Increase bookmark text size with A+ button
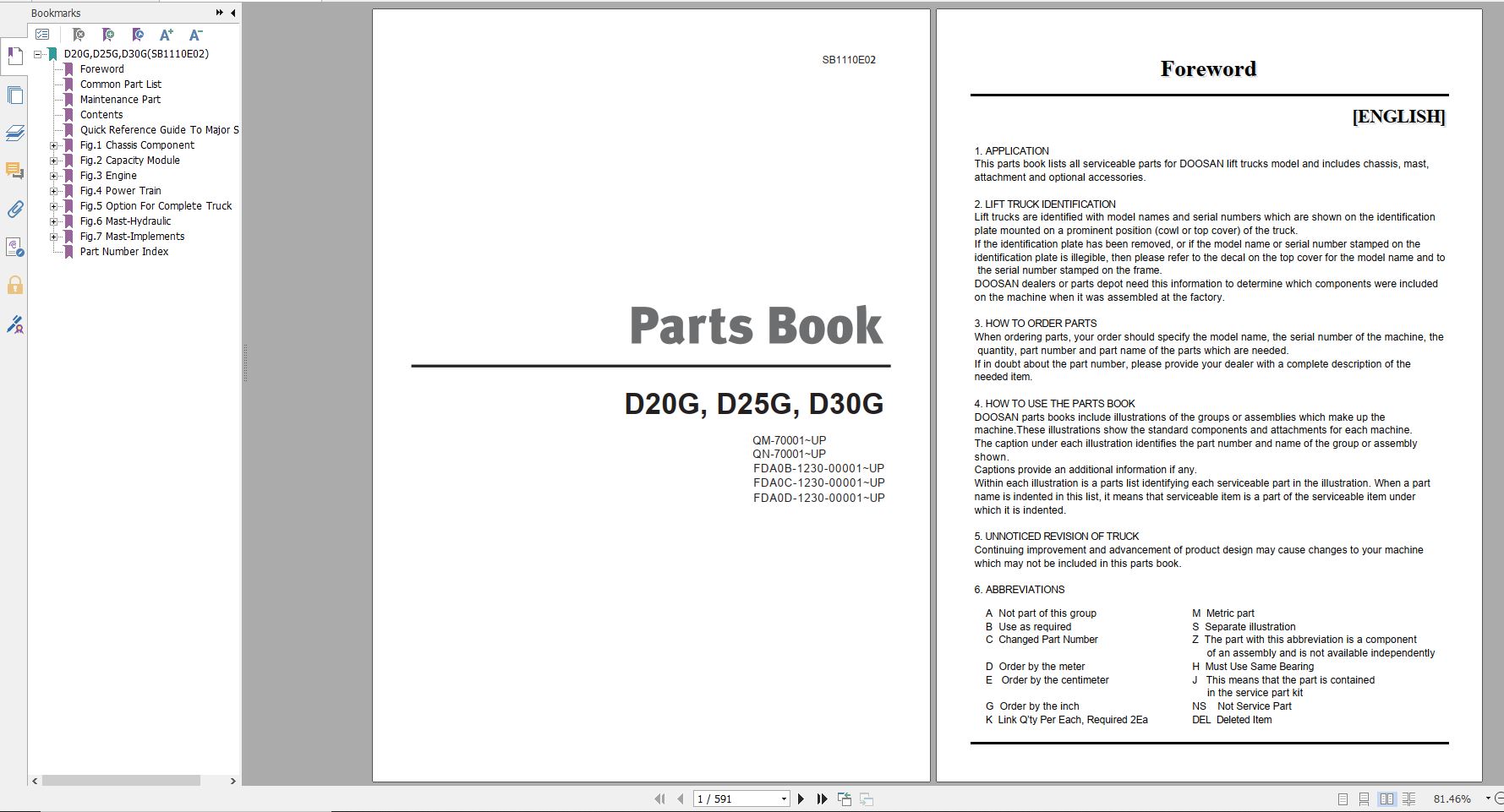The height and width of the screenshot is (812, 1504). pyautogui.click(x=166, y=35)
